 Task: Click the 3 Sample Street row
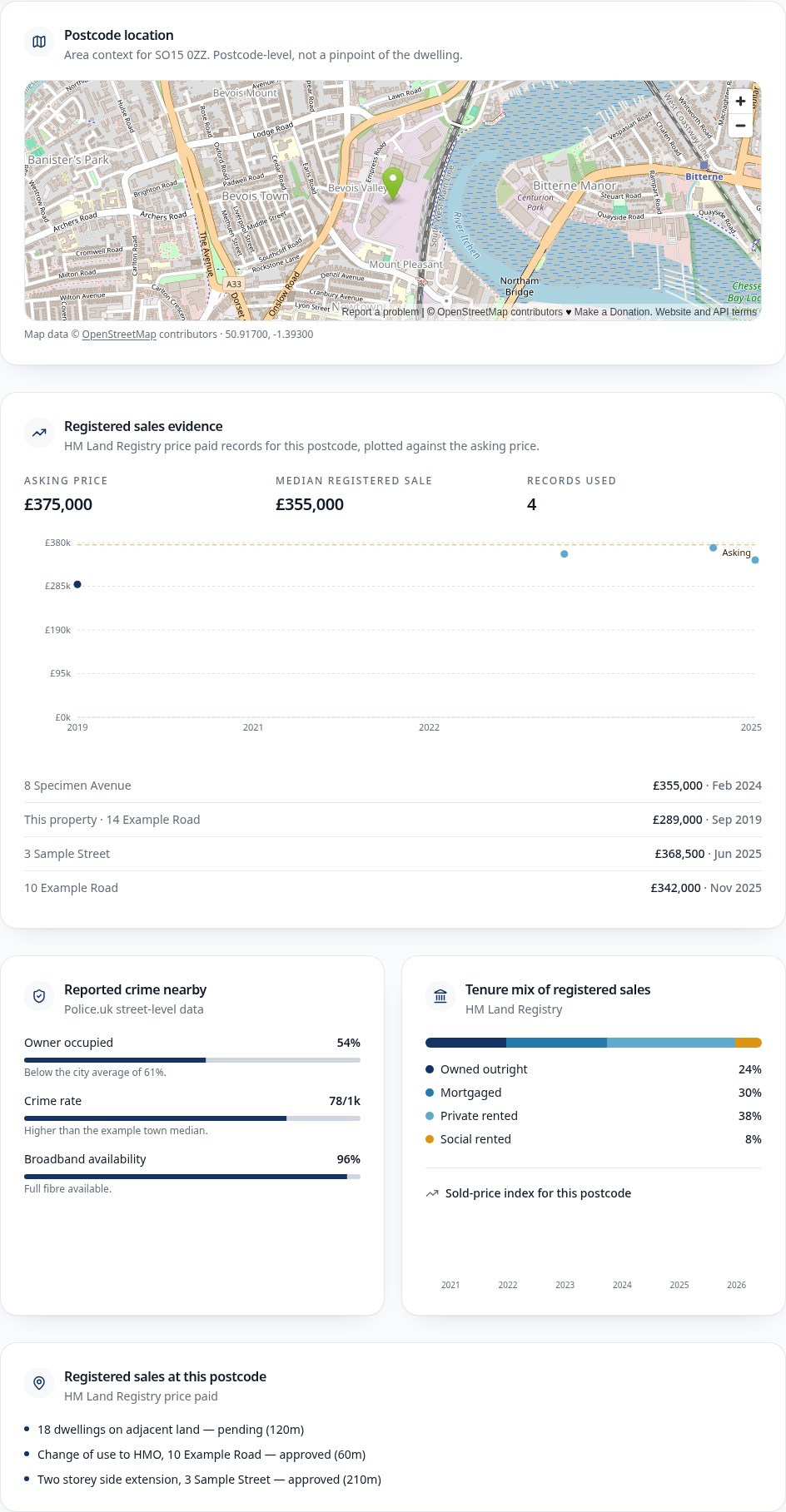(x=393, y=854)
